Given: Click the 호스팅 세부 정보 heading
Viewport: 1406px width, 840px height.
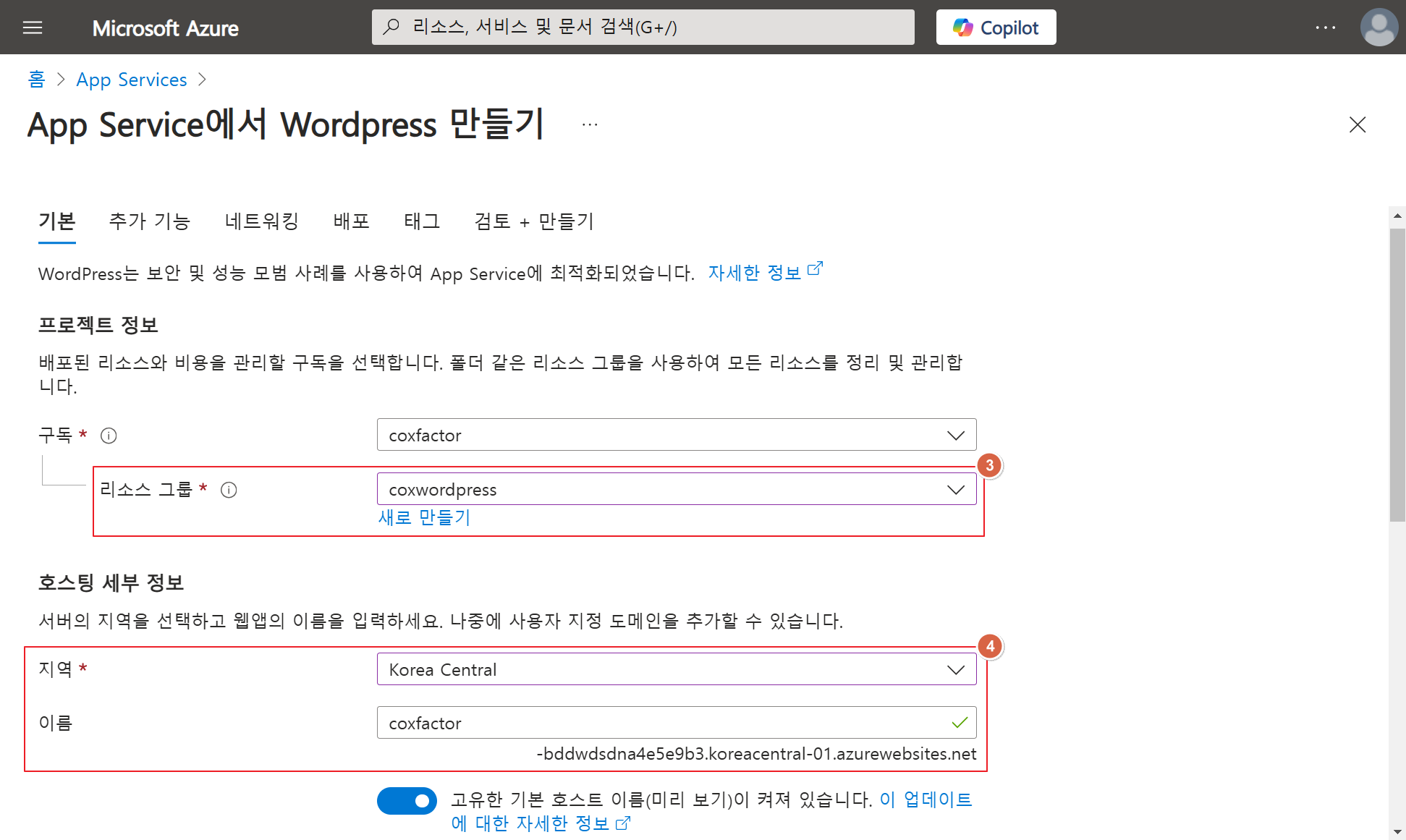Looking at the screenshot, I should point(111,582).
